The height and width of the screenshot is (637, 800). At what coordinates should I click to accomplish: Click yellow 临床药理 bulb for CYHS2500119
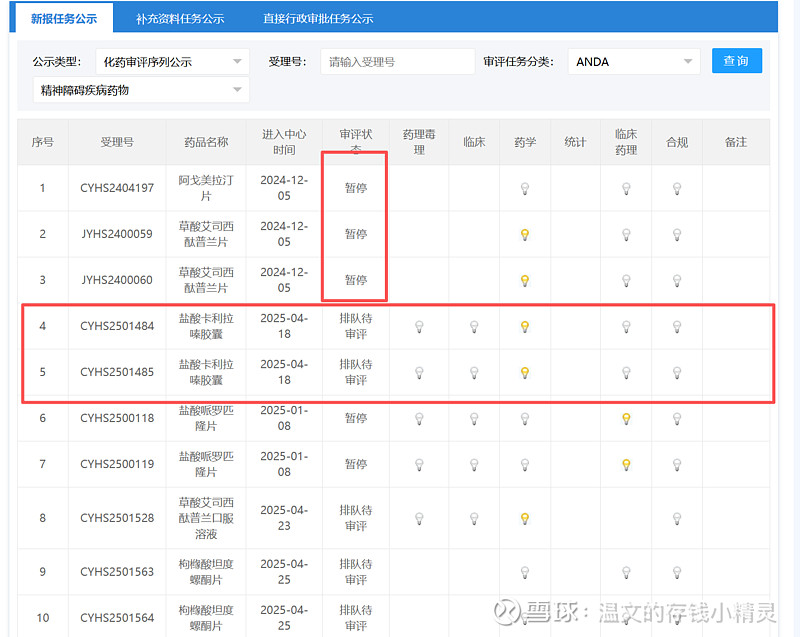click(626, 464)
